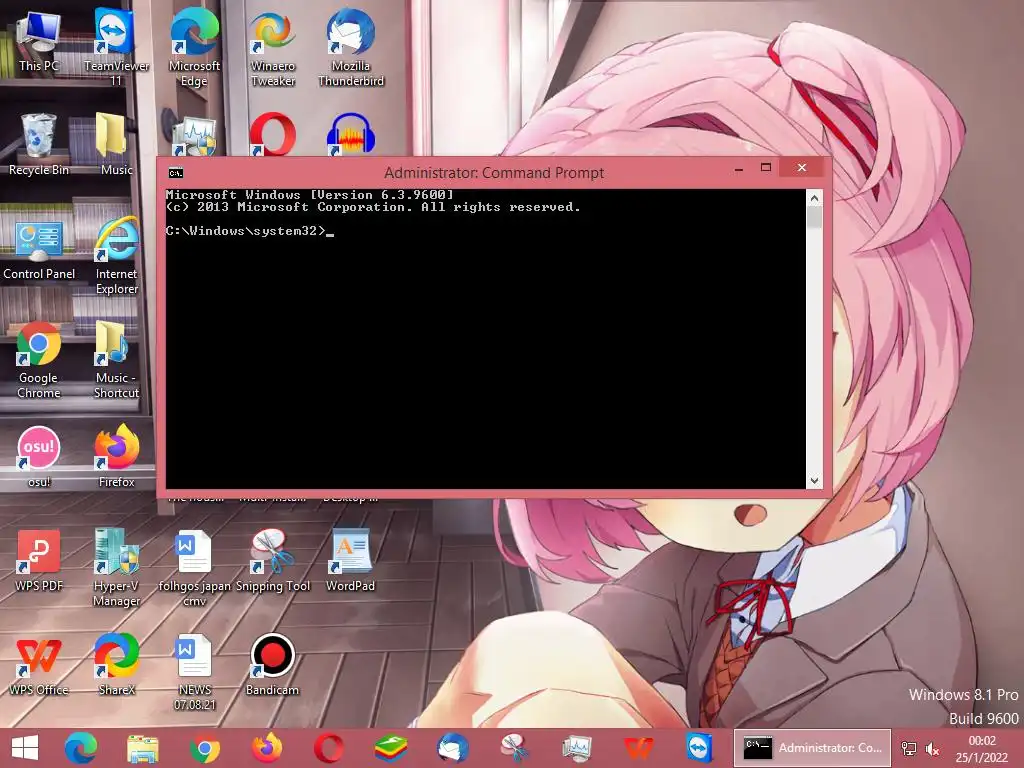The image size is (1024, 768).
Task: Launch Chrome from the taskbar
Action: click(x=205, y=748)
